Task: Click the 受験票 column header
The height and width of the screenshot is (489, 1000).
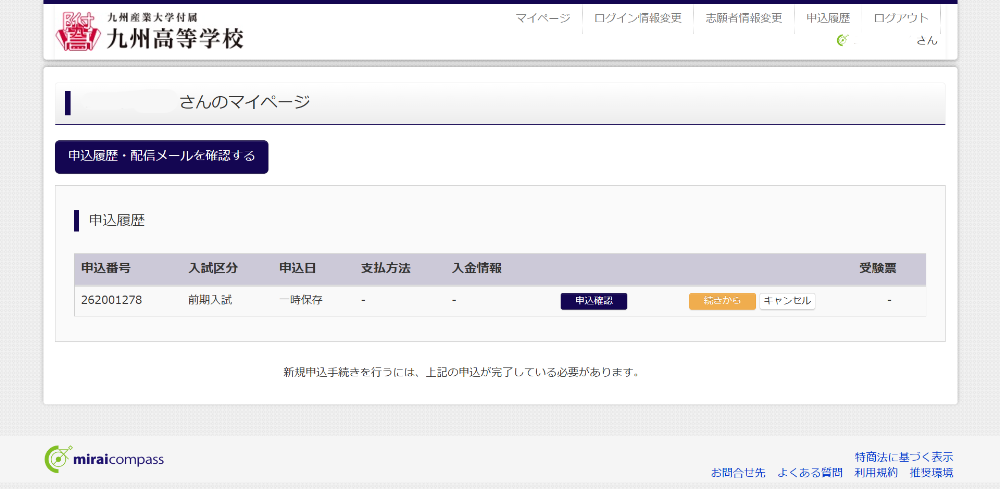Action: pyautogui.click(x=877, y=269)
